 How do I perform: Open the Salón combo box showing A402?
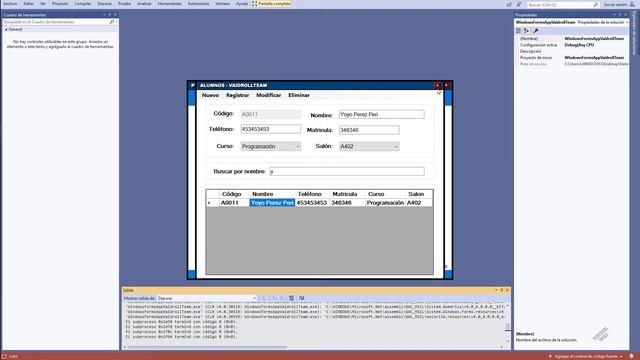369,146
